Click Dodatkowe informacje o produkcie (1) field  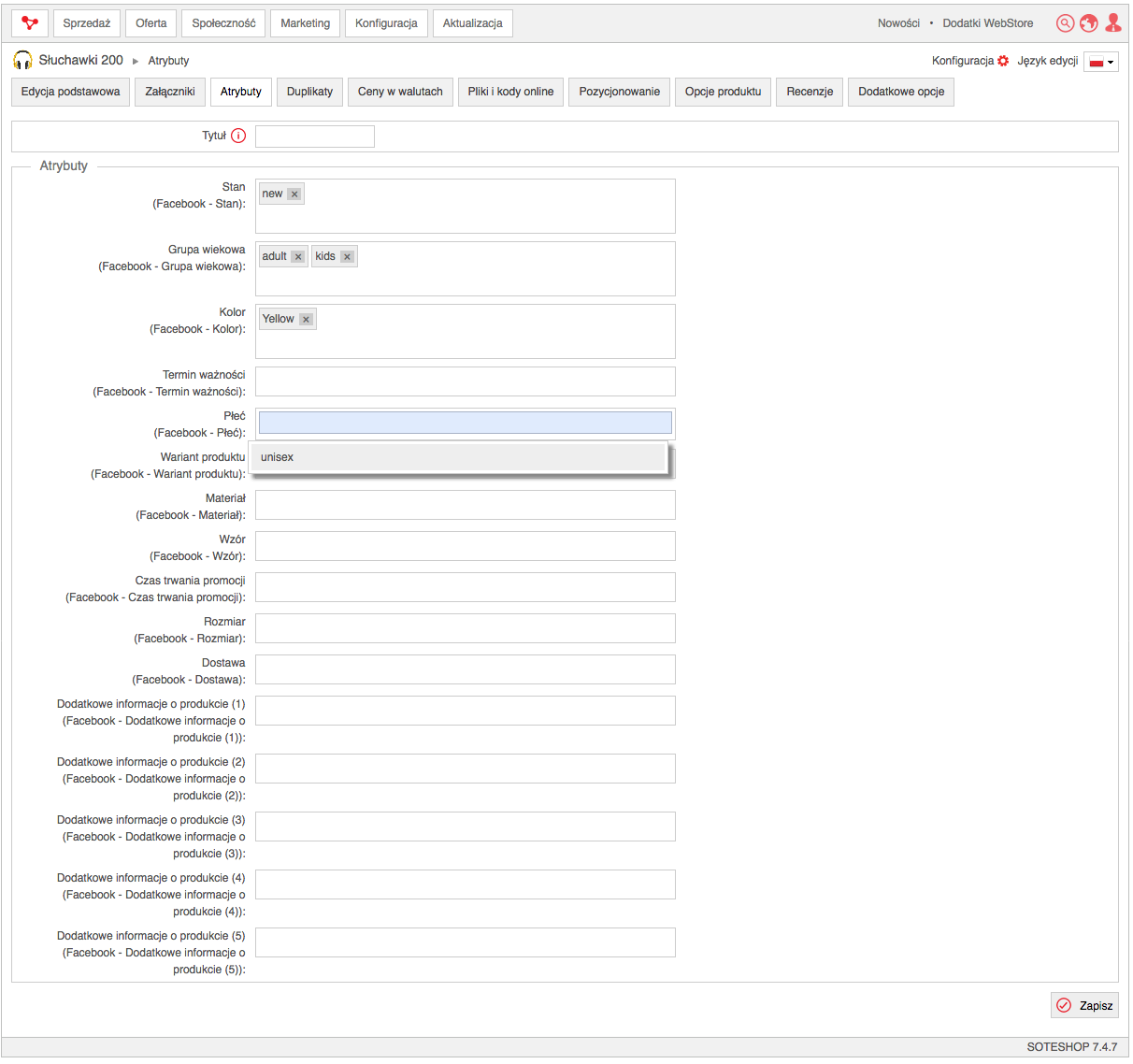[466, 711]
